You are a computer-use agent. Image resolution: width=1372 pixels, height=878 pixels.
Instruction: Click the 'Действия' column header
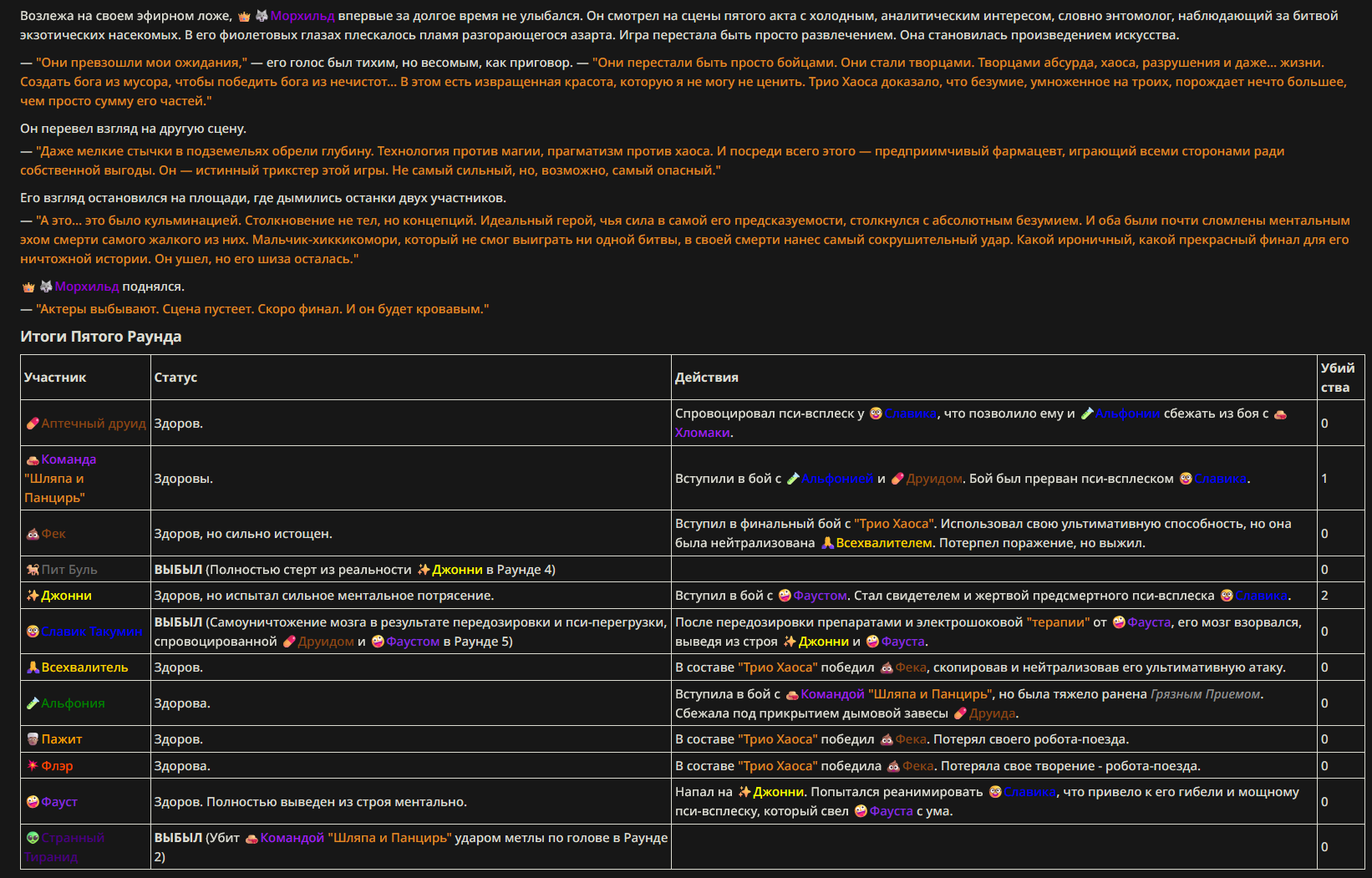click(707, 378)
